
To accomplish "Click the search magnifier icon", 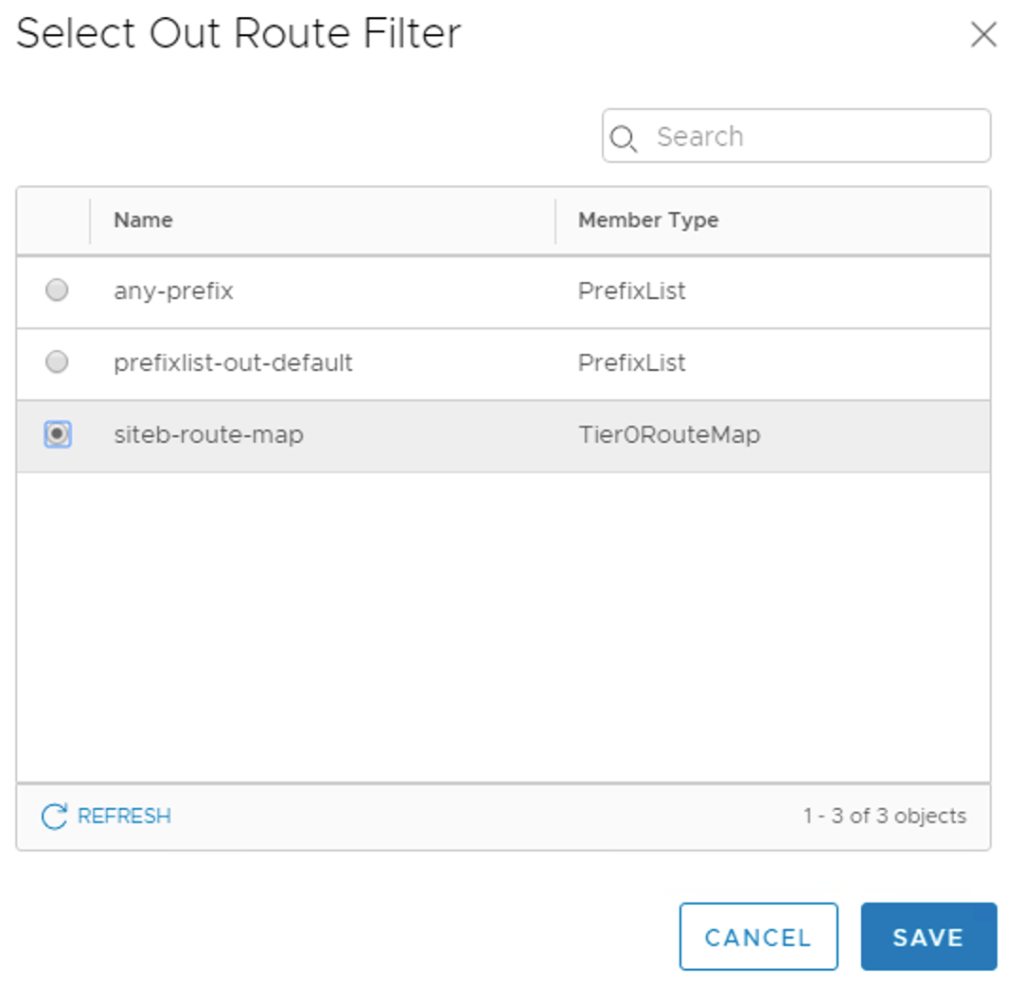I will click(x=624, y=136).
